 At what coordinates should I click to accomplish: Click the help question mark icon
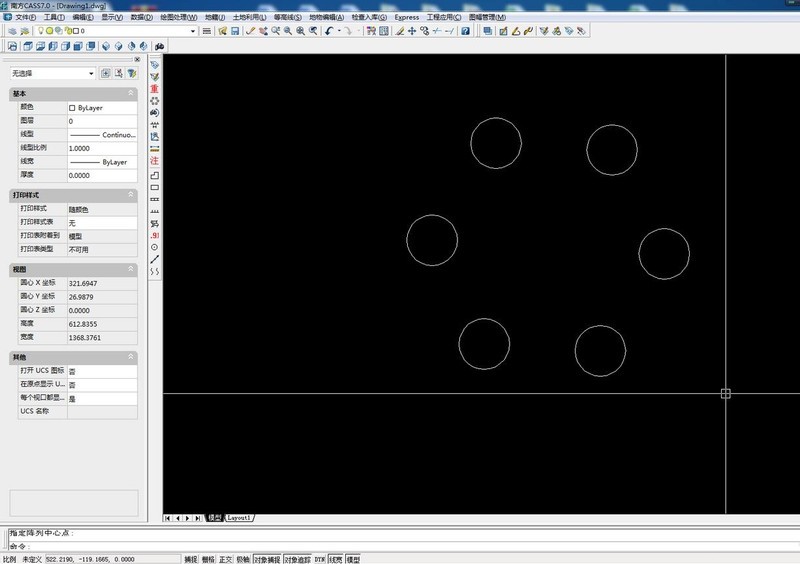coord(465,31)
